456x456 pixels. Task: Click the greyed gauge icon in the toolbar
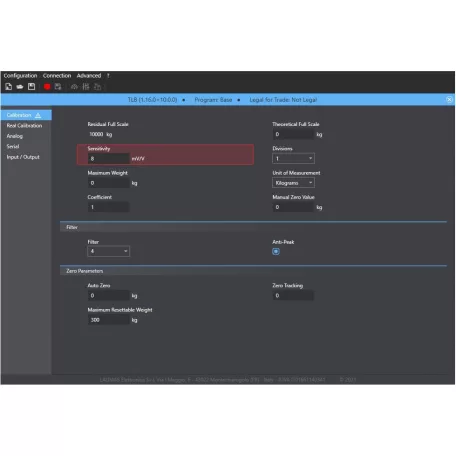click(74, 87)
